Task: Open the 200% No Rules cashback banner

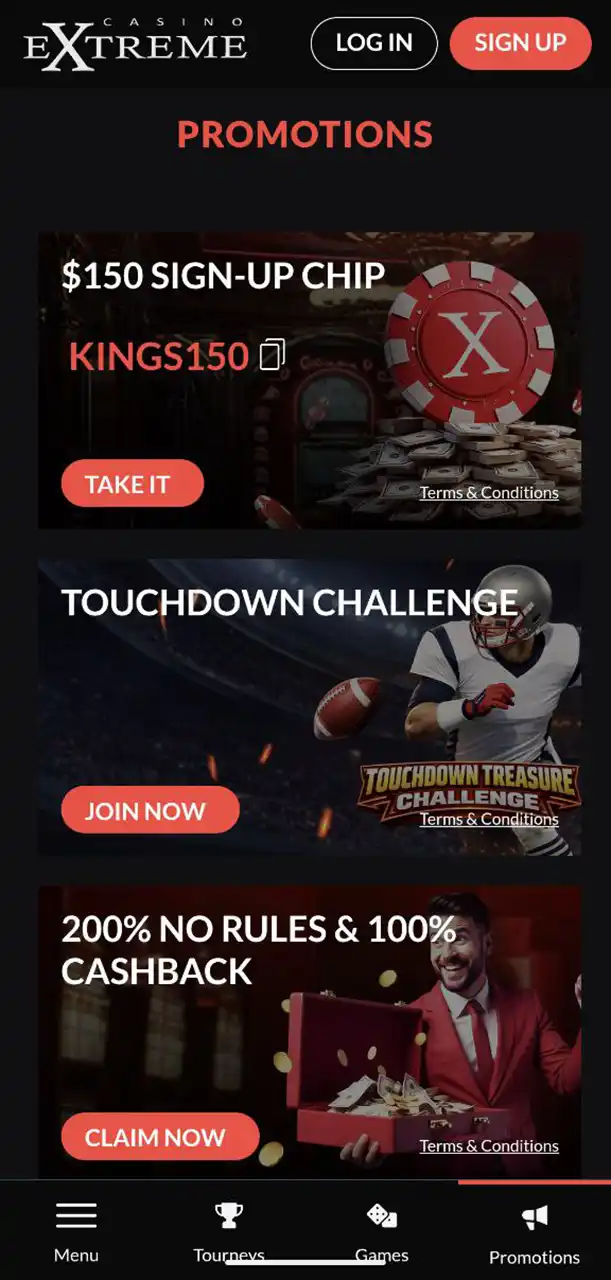Action: click(x=310, y=1030)
